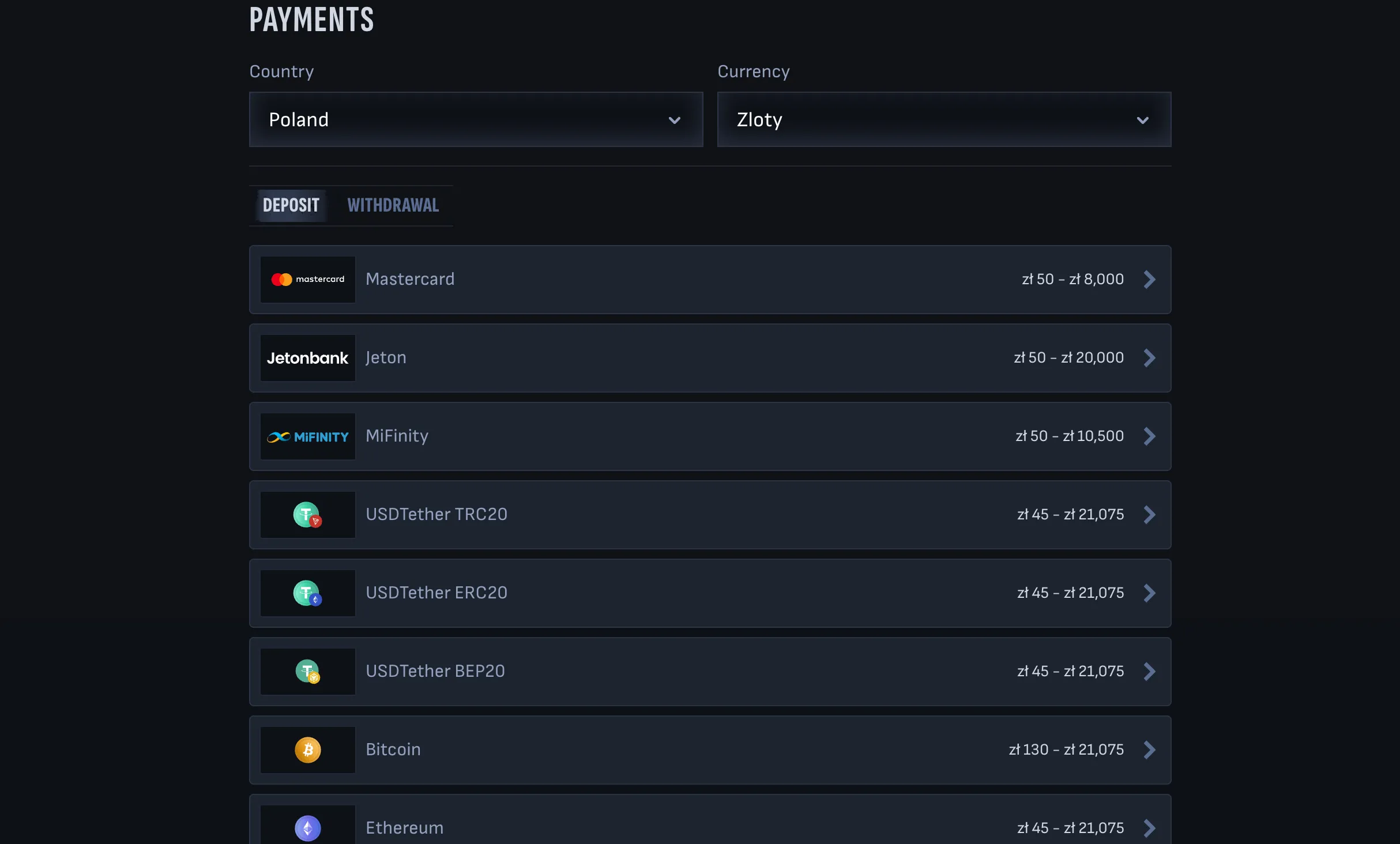
Task: Open MiFinity details via its chevron
Action: point(1149,436)
